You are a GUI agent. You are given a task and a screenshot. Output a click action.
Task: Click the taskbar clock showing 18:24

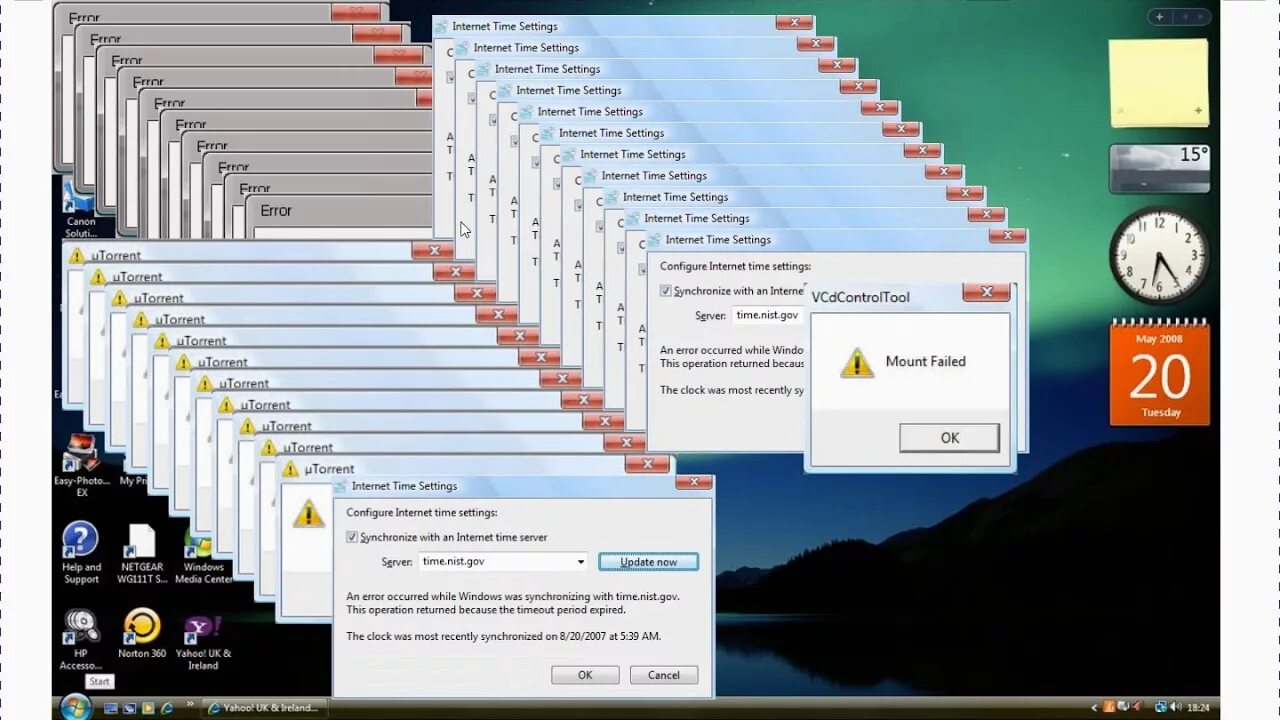[1198, 708]
